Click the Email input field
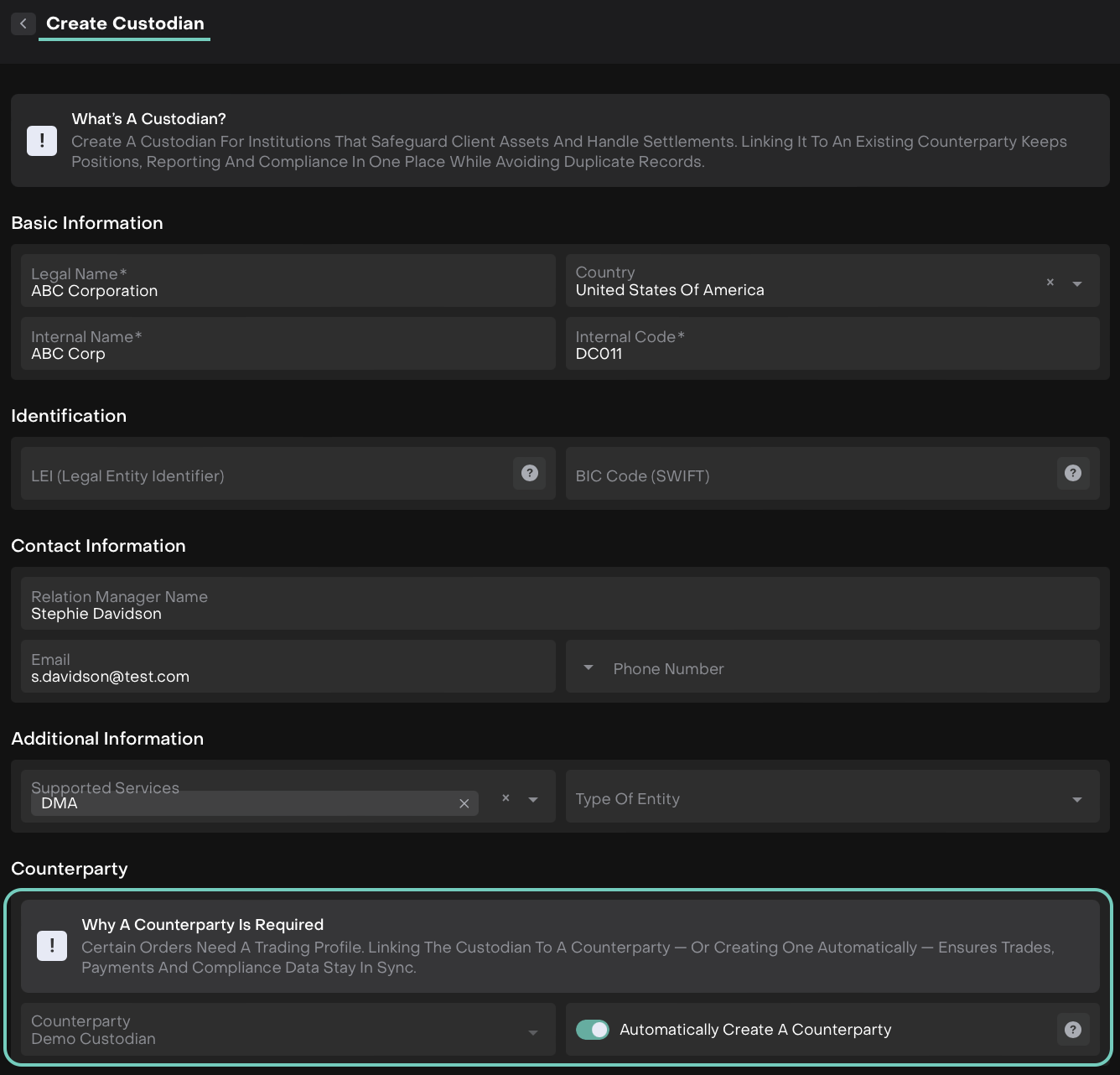Viewport: 1120px width, 1075px height. (288, 668)
